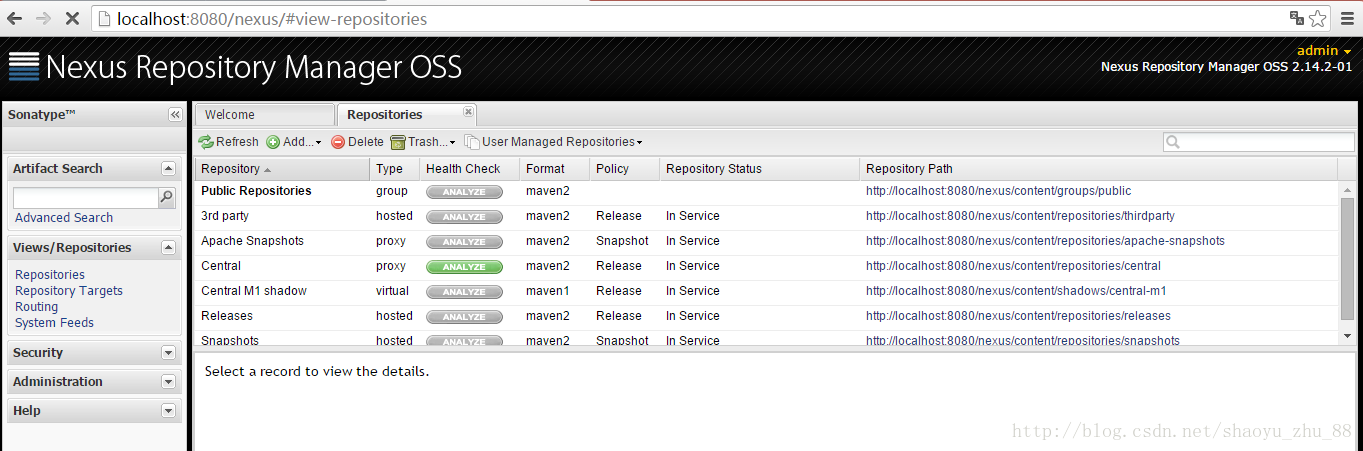Focus the browser address bar

click(x=690, y=18)
